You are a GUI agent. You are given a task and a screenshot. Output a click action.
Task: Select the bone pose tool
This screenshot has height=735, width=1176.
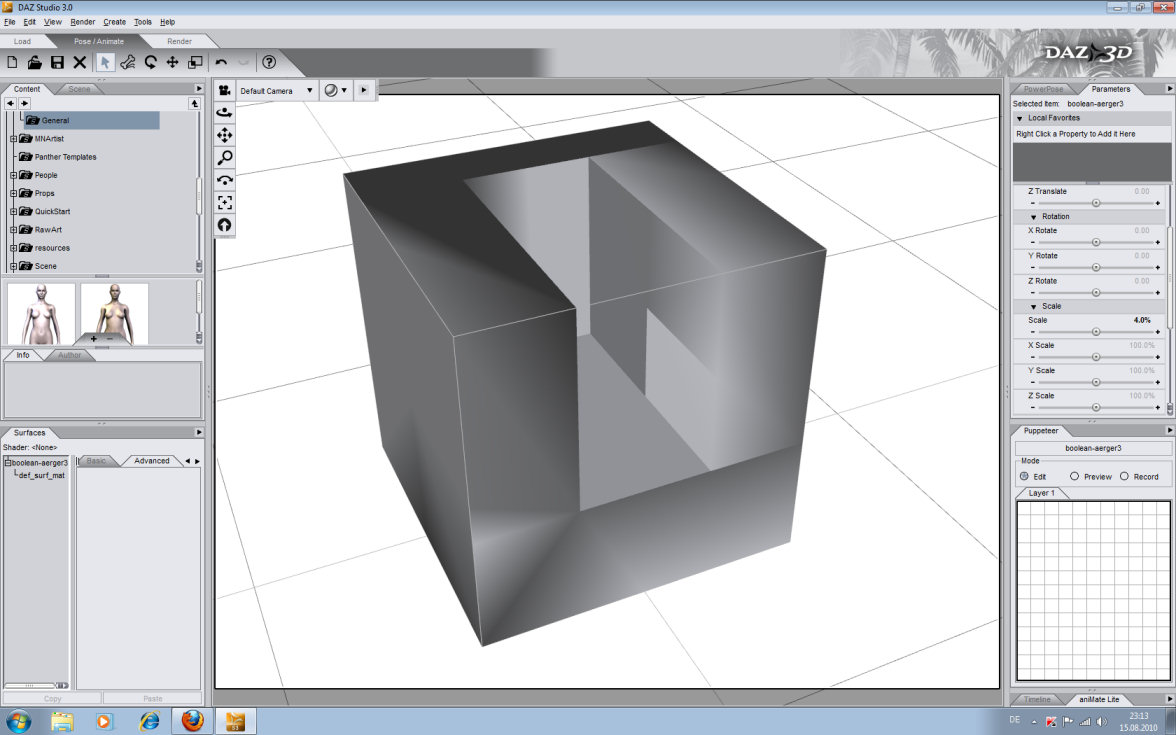click(x=128, y=62)
